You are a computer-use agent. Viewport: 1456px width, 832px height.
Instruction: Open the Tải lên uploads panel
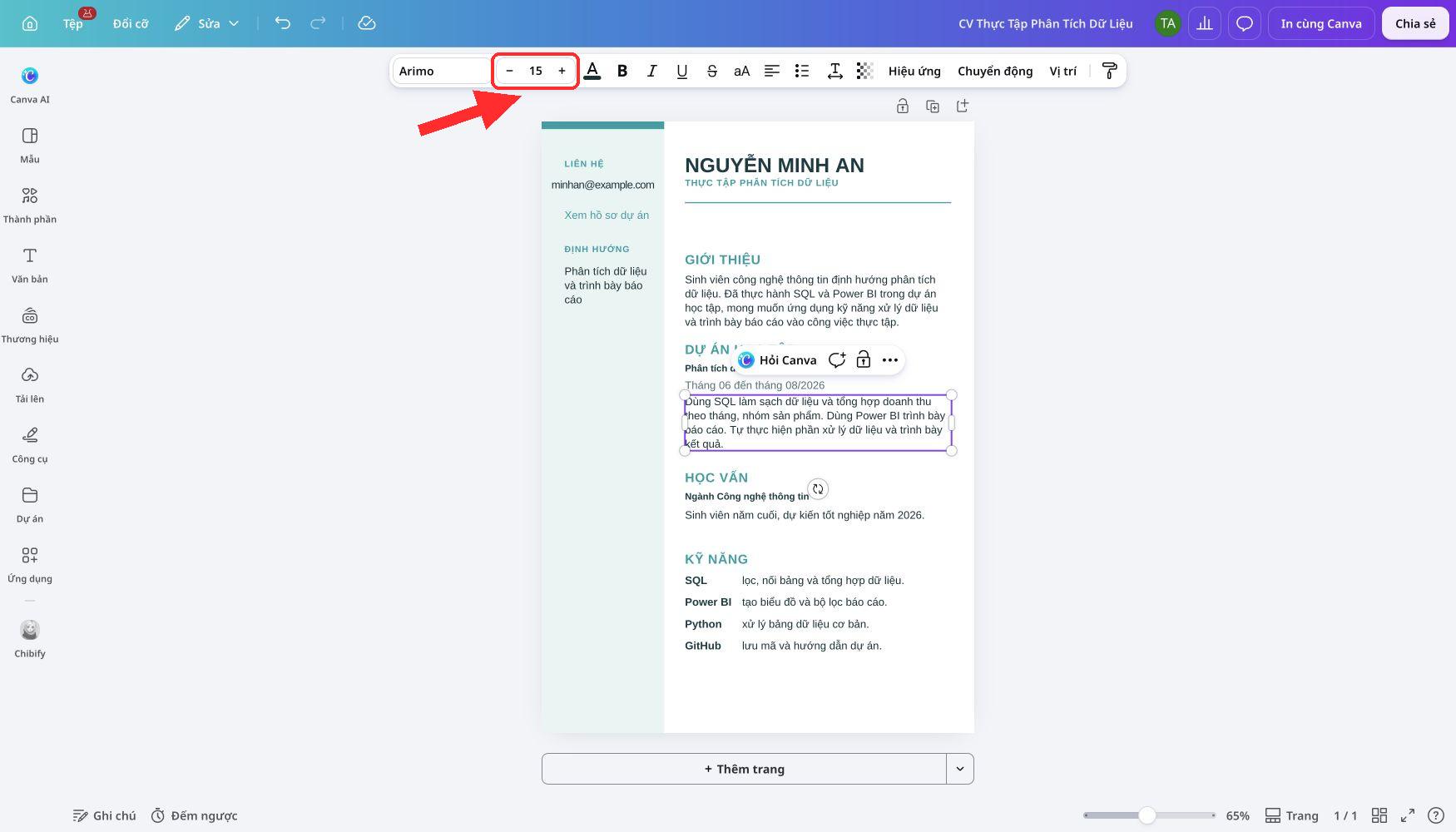[30, 385]
